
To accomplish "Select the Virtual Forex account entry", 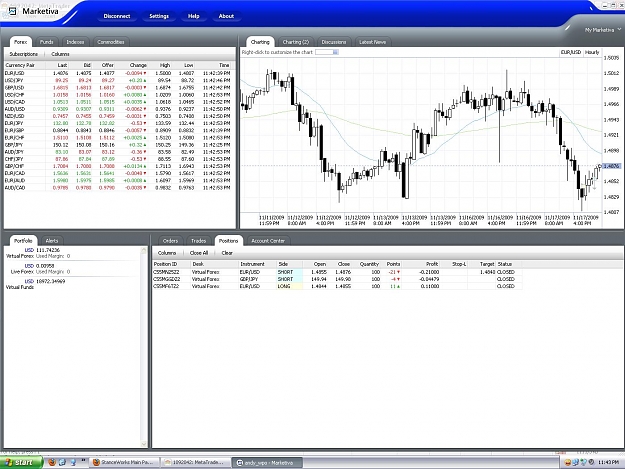I will [x=73, y=253].
